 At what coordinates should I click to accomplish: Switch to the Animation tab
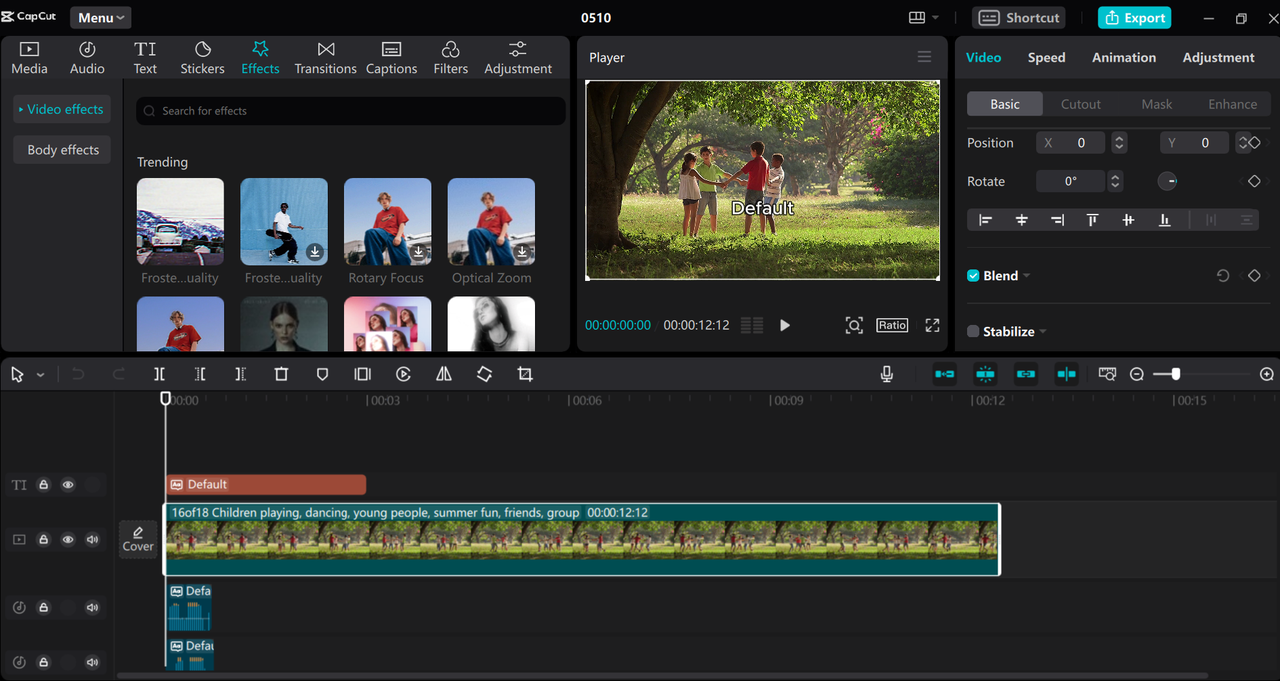pyautogui.click(x=1124, y=57)
